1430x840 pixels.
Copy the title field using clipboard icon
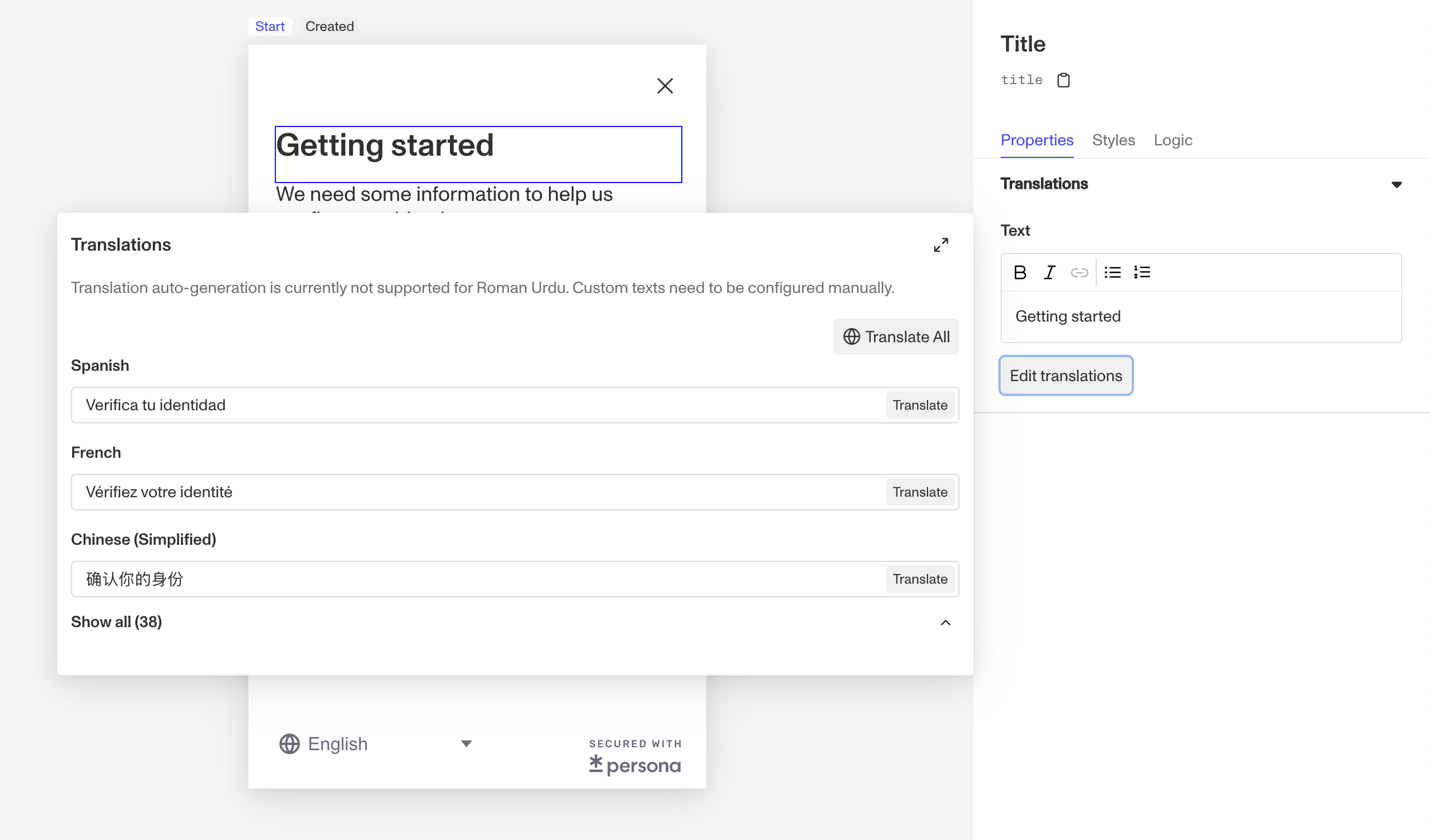coord(1064,80)
